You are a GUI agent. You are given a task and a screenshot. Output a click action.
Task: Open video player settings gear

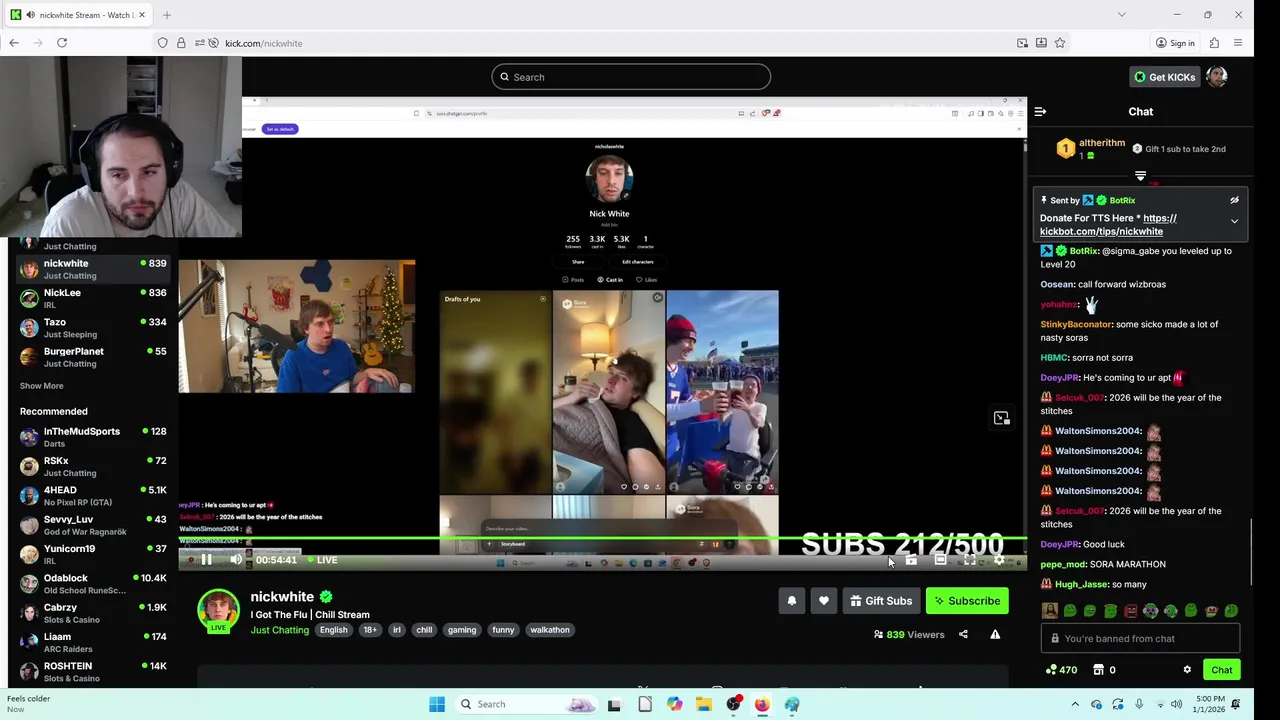pyautogui.click(x=998, y=560)
